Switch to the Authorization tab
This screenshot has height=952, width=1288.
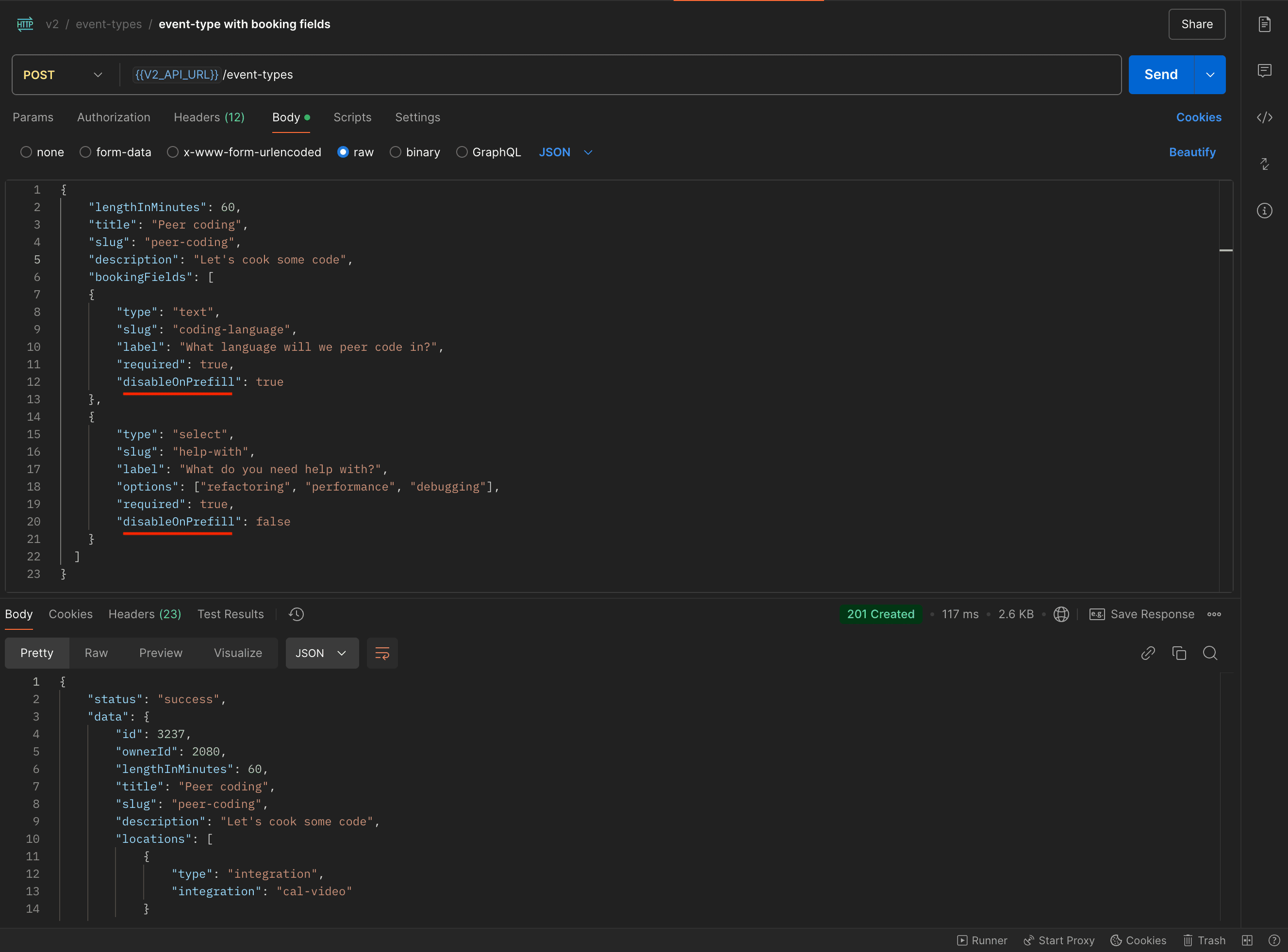click(x=114, y=117)
